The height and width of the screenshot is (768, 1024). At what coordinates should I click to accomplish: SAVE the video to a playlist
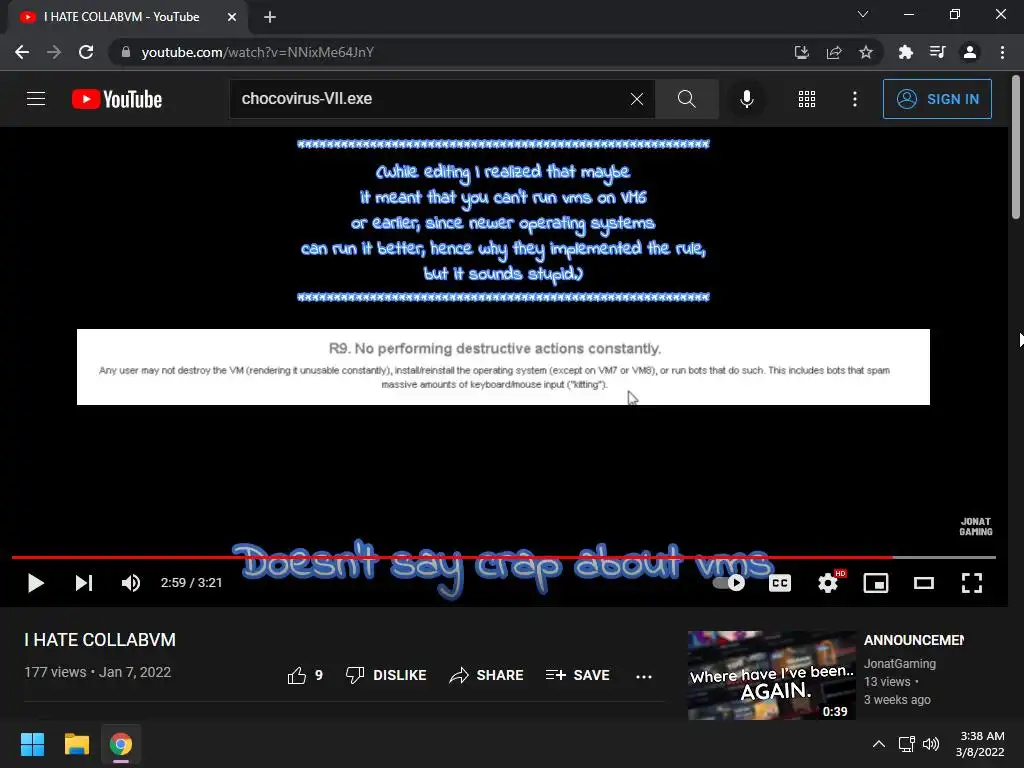(578, 675)
